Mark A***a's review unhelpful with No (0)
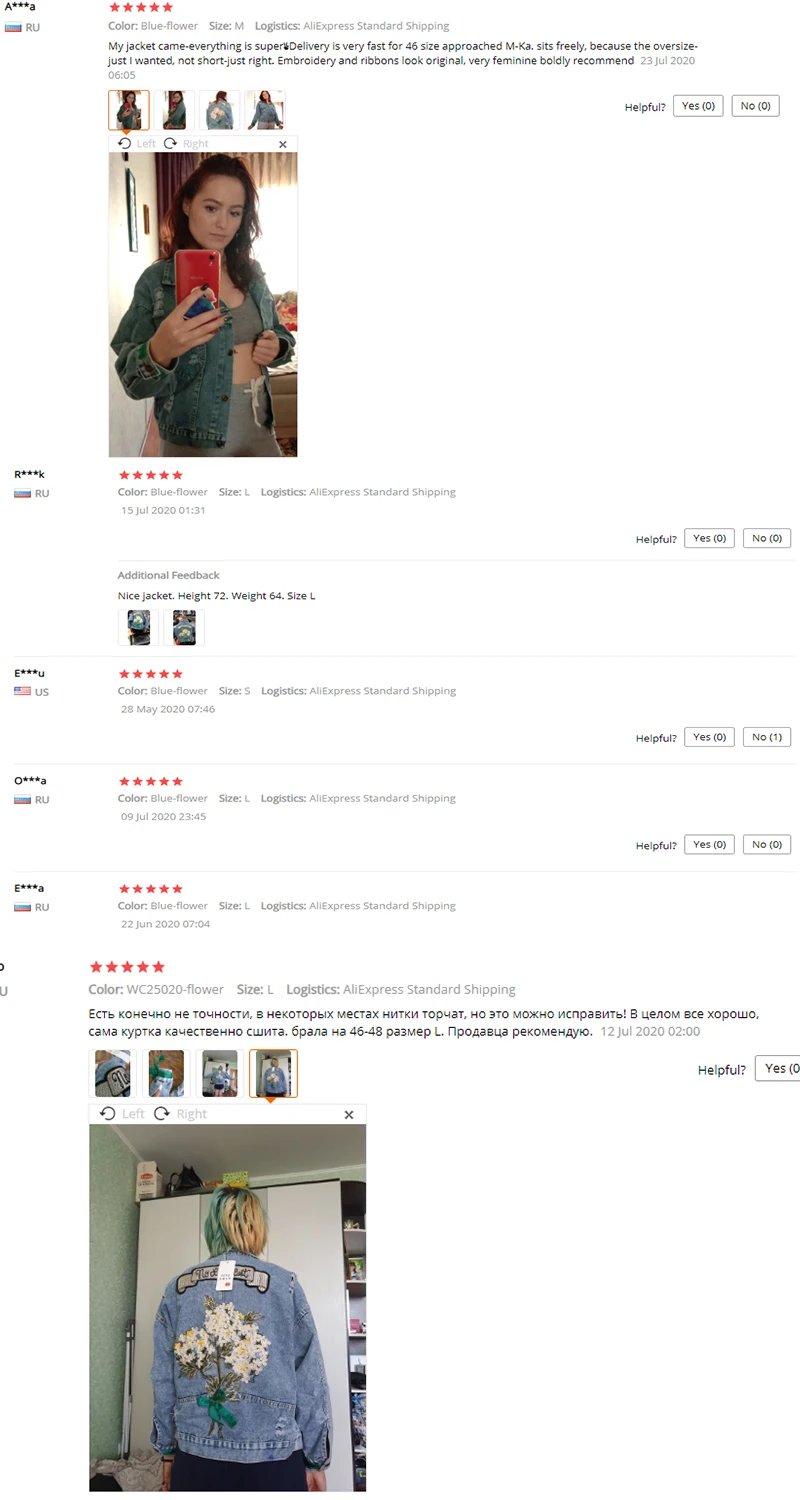This screenshot has width=800, height=1500. click(756, 106)
